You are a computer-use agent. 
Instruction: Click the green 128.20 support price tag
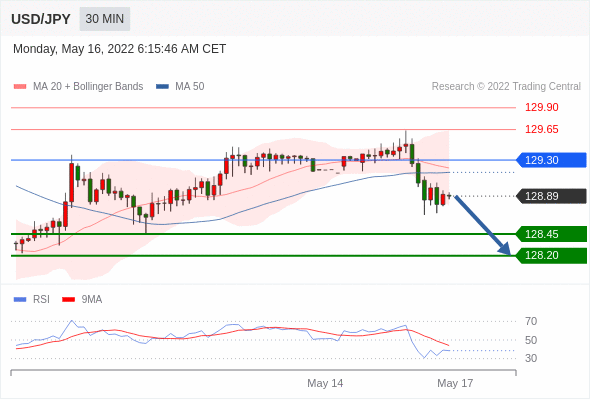551,256
